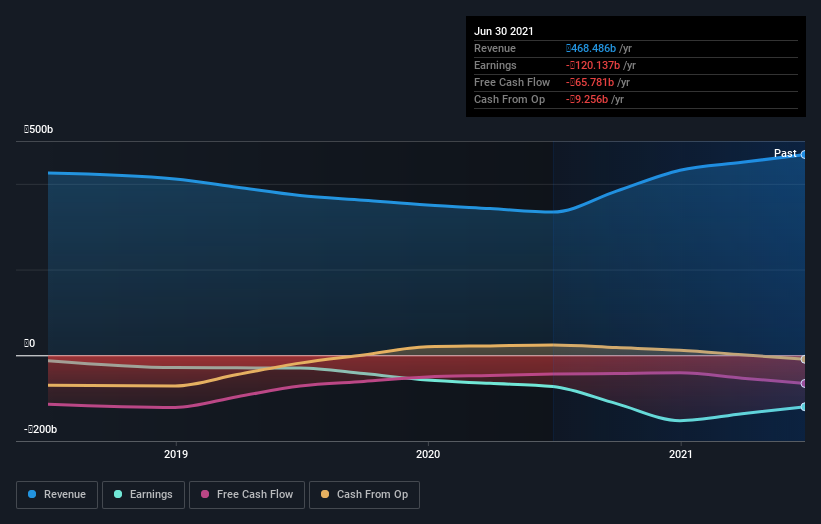Click the 468.486b revenue value

[x=591, y=48]
